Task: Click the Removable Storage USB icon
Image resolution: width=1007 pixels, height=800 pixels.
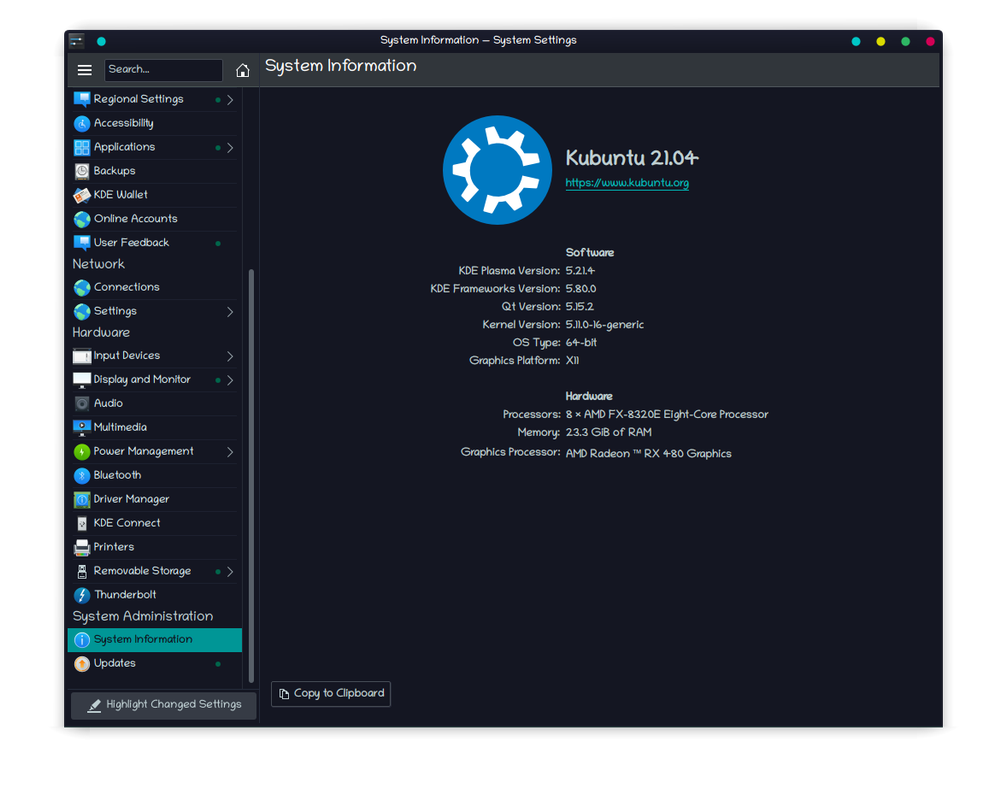Action: coord(82,571)
